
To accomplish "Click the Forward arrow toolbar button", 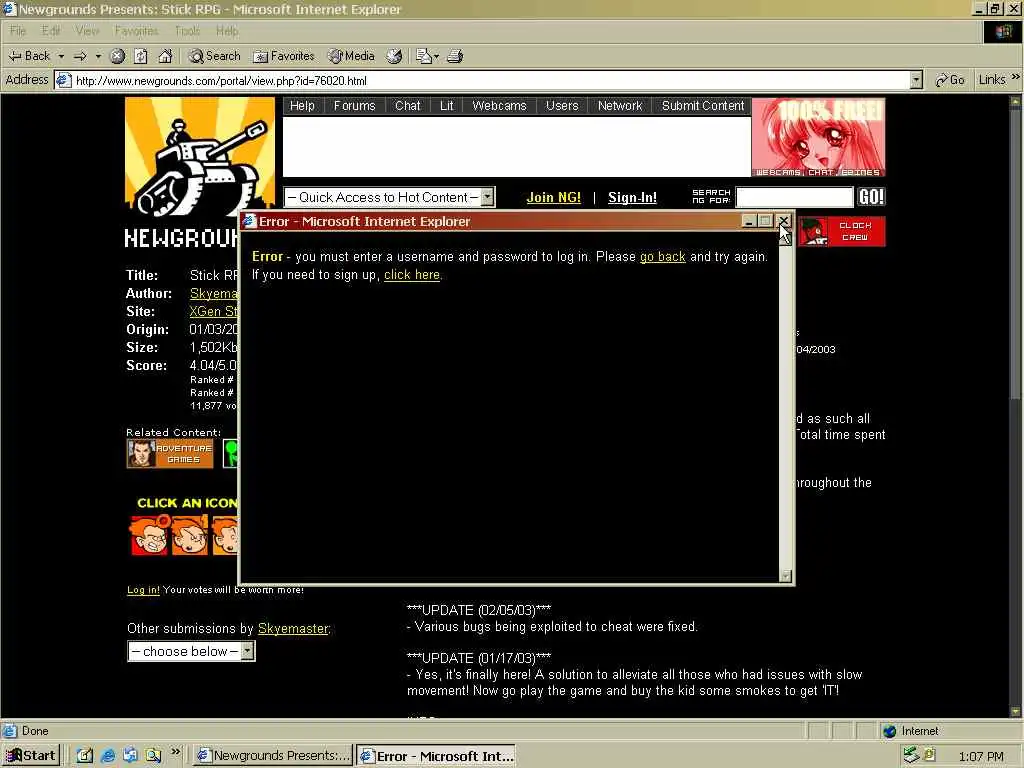I will tap(80, 56).
